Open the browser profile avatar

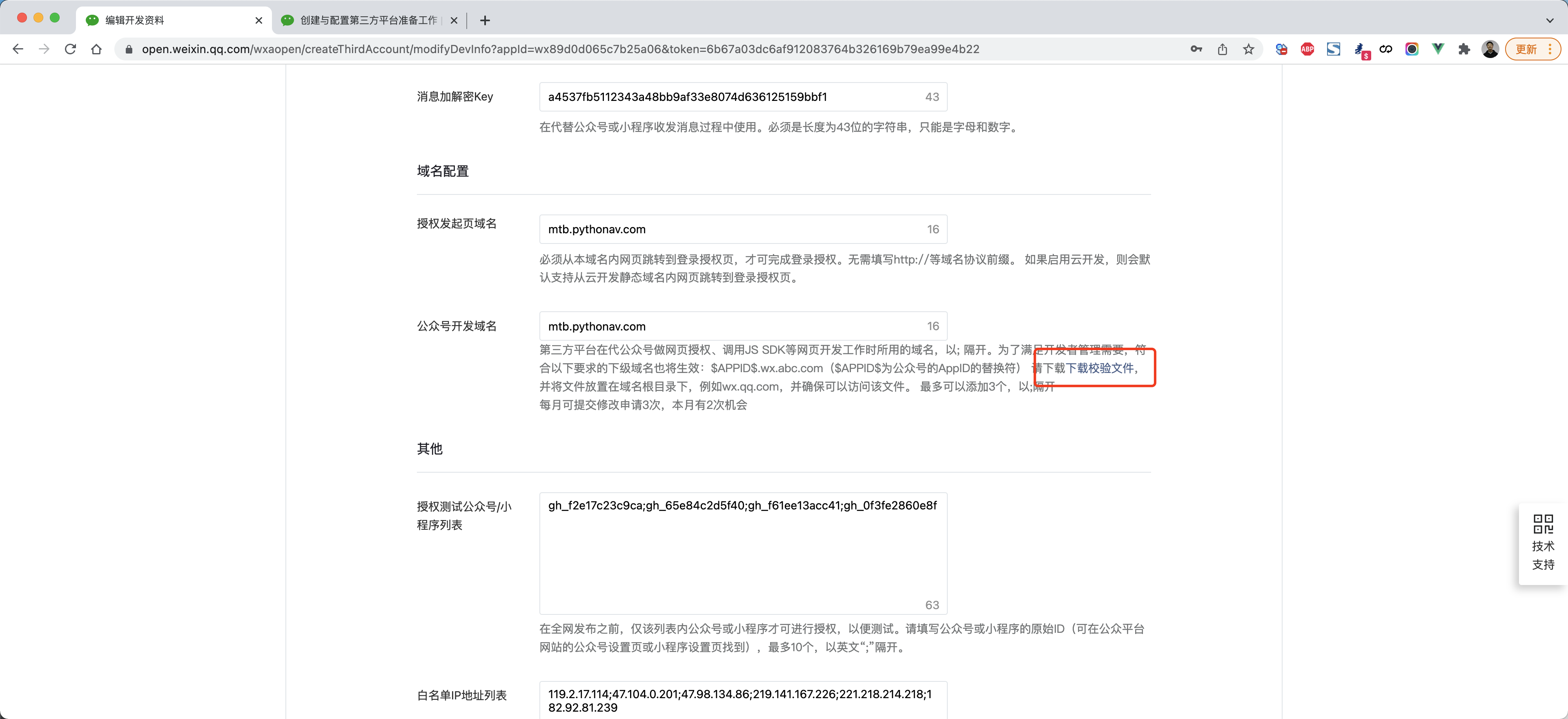coord(1490,49)
